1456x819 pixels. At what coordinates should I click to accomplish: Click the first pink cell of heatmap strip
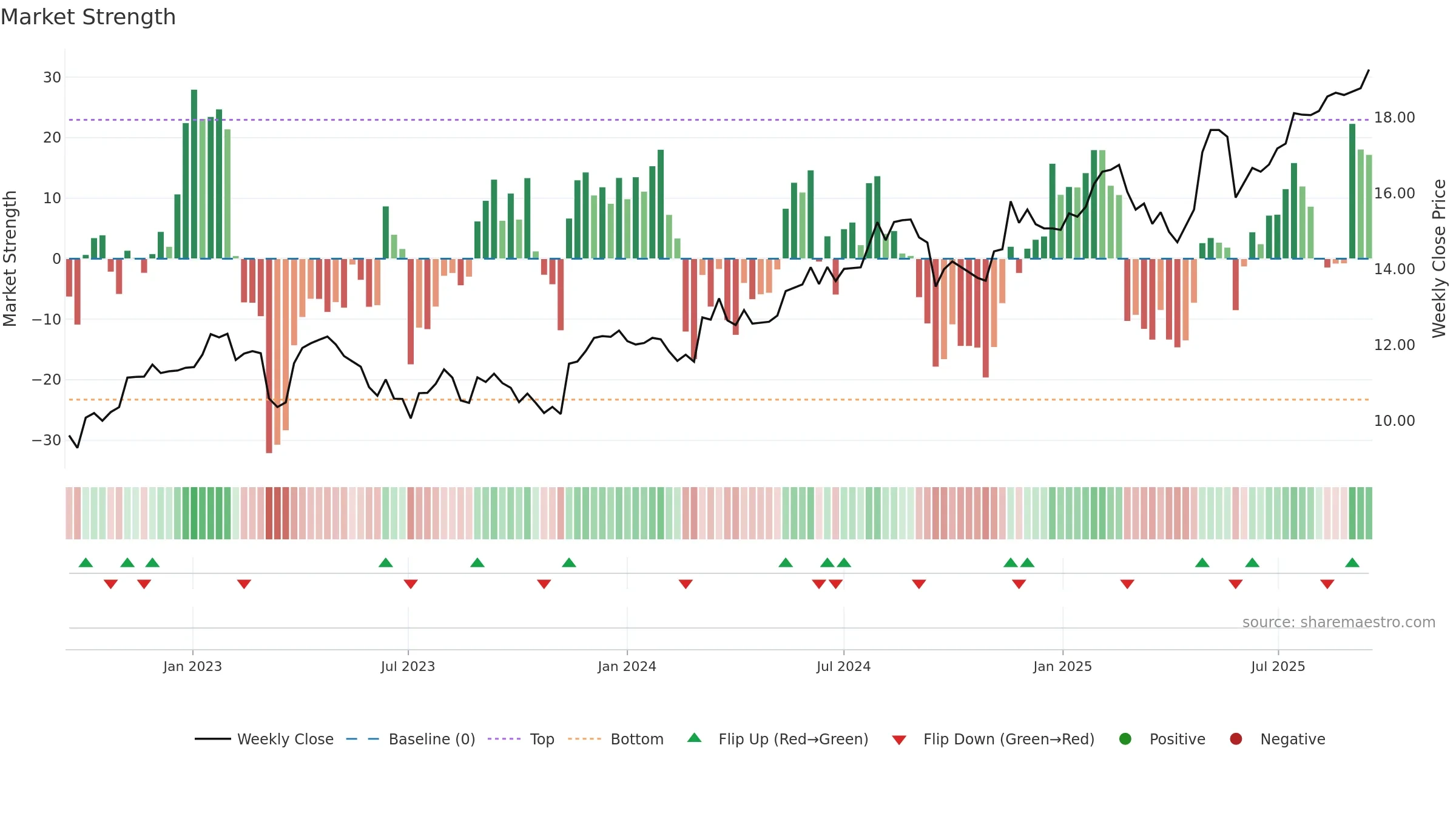click(x=69, y=513)
